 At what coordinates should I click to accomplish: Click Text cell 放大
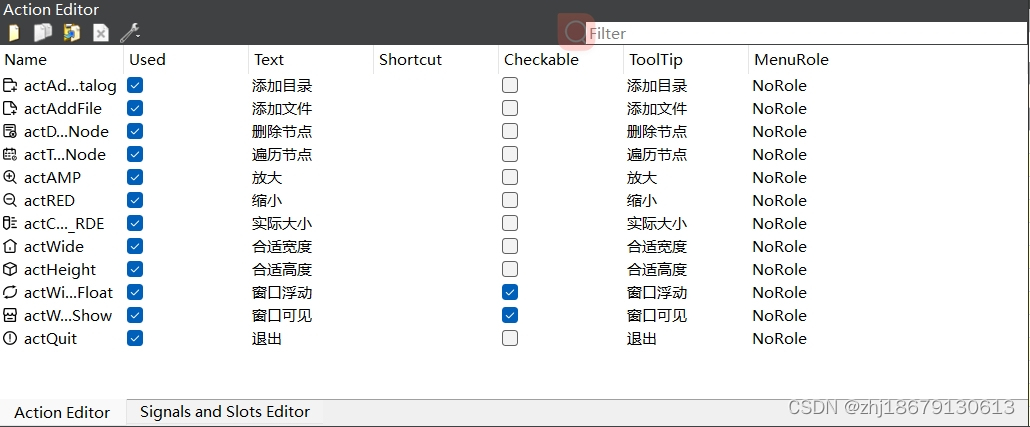(x=267, y=177)
